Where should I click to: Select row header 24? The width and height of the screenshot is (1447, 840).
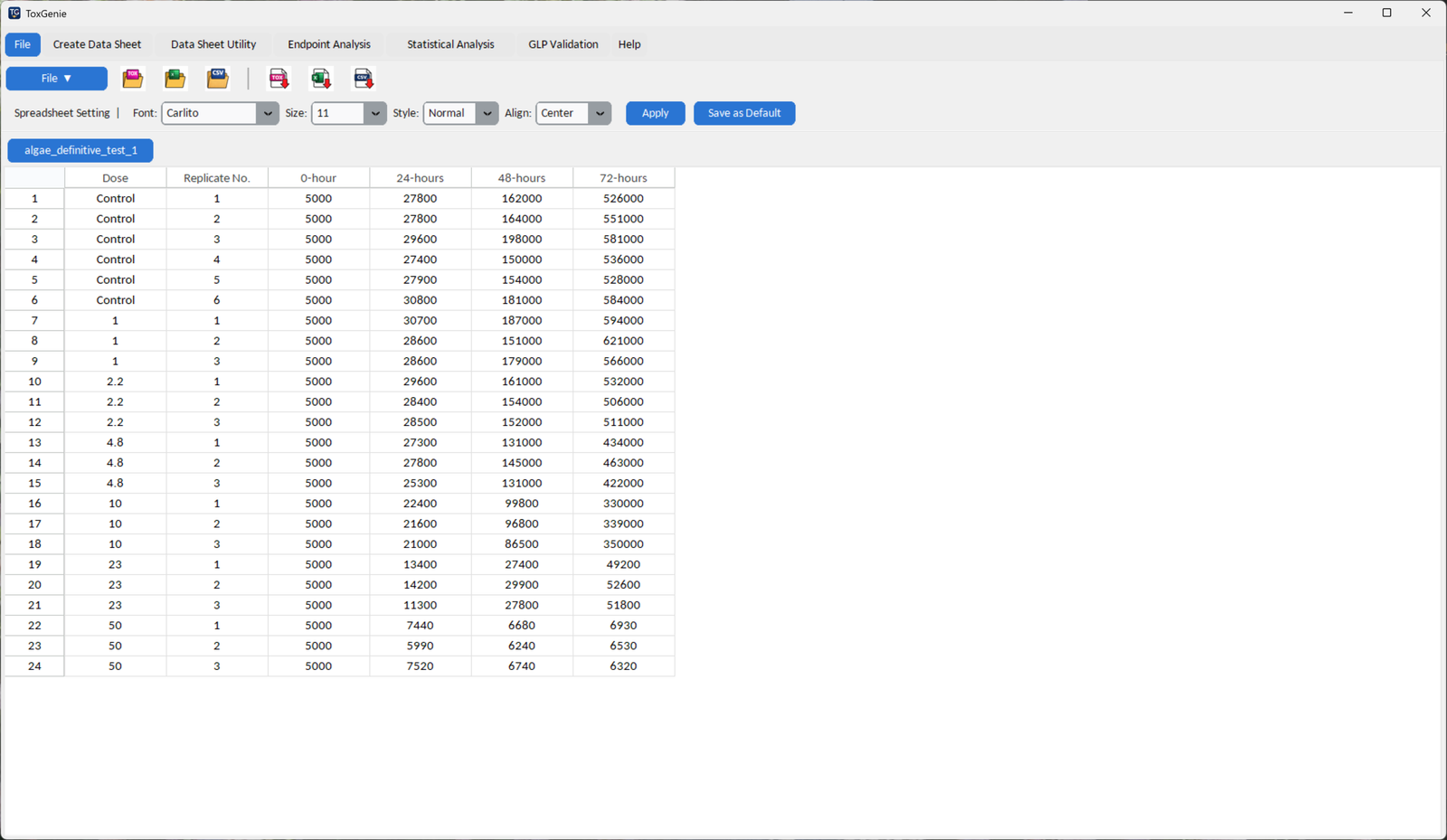(34, 666)
